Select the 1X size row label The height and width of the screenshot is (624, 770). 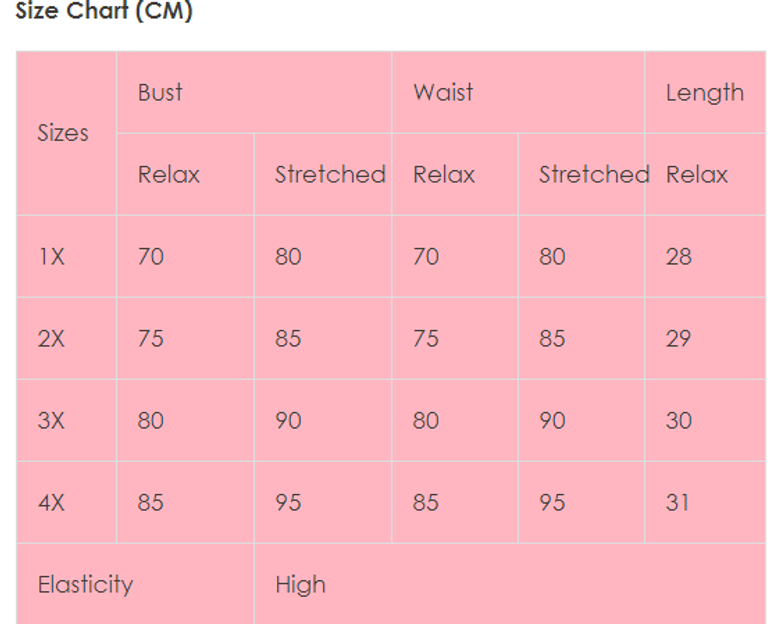[66, 256]
